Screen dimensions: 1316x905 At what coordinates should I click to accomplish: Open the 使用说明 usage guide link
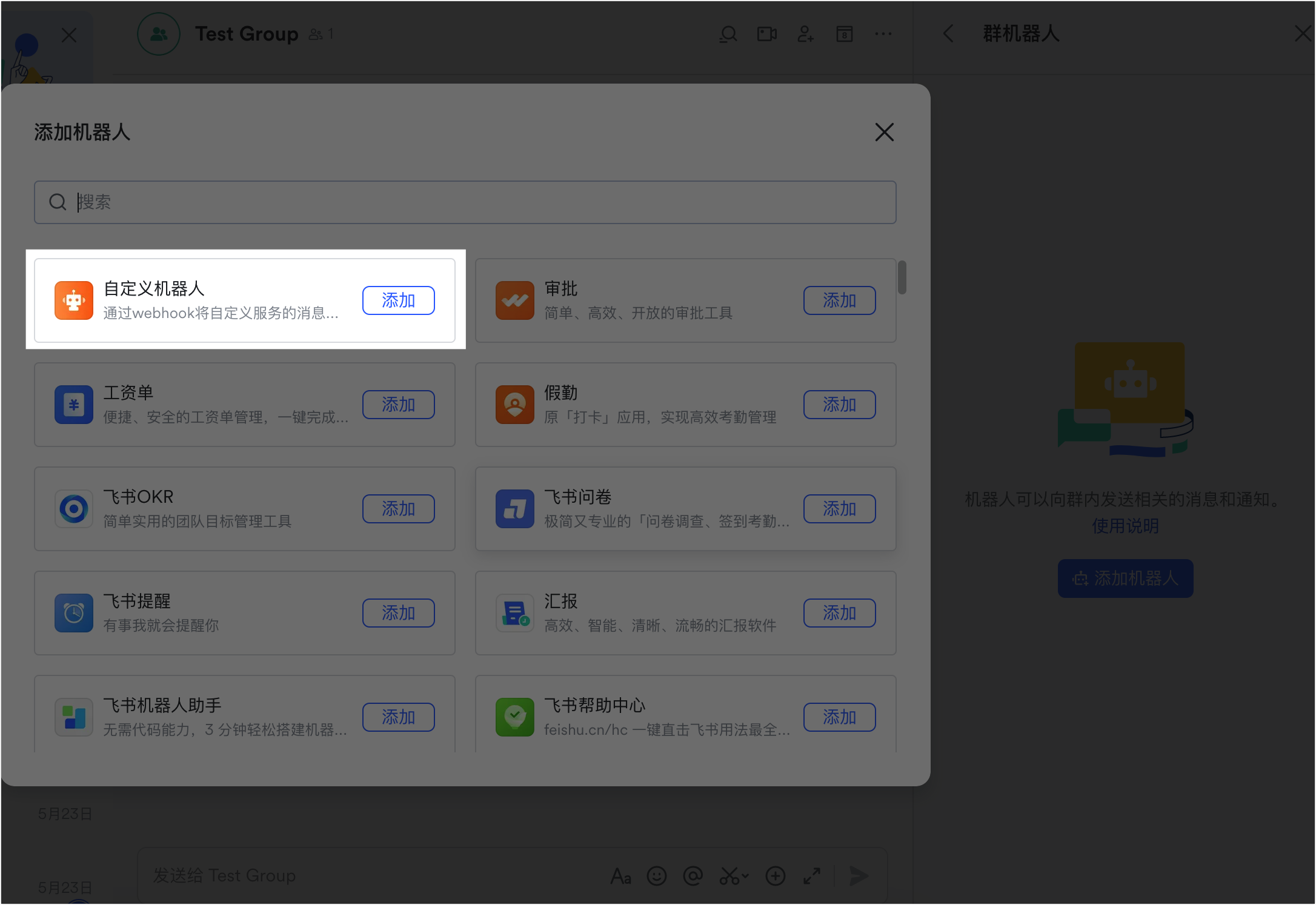click(1125, 526)
